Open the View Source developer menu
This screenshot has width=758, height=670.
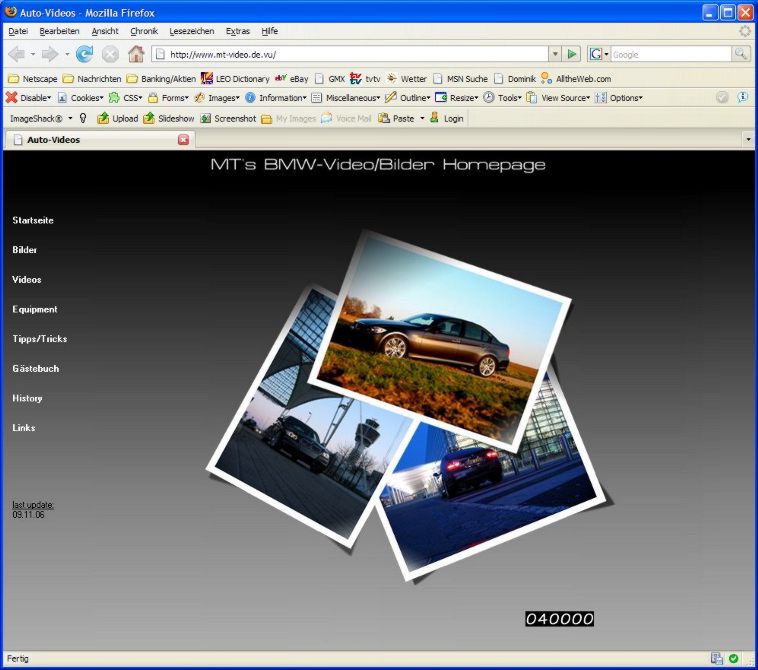coord(558,98)
